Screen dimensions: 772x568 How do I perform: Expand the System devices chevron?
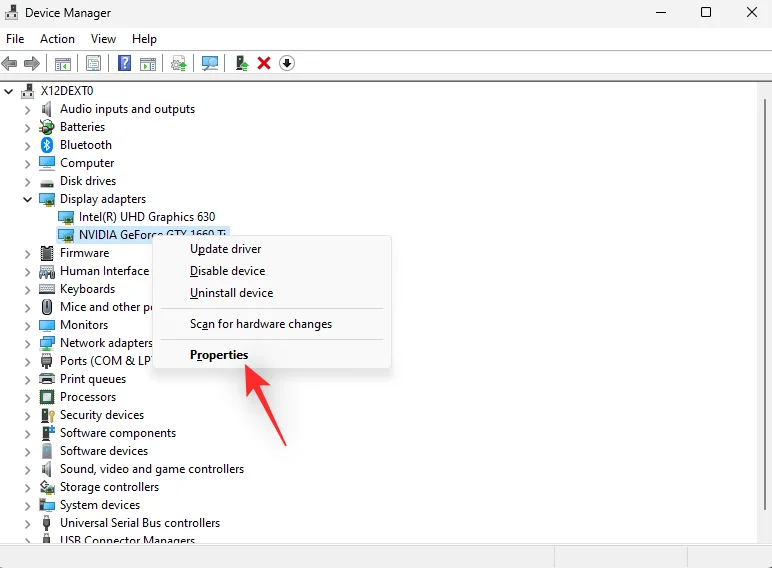(x=28, y=505)
